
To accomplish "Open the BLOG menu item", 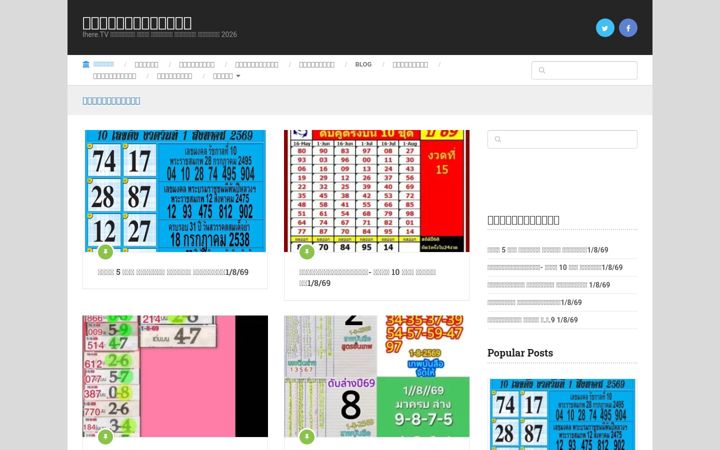I will 363,64.
